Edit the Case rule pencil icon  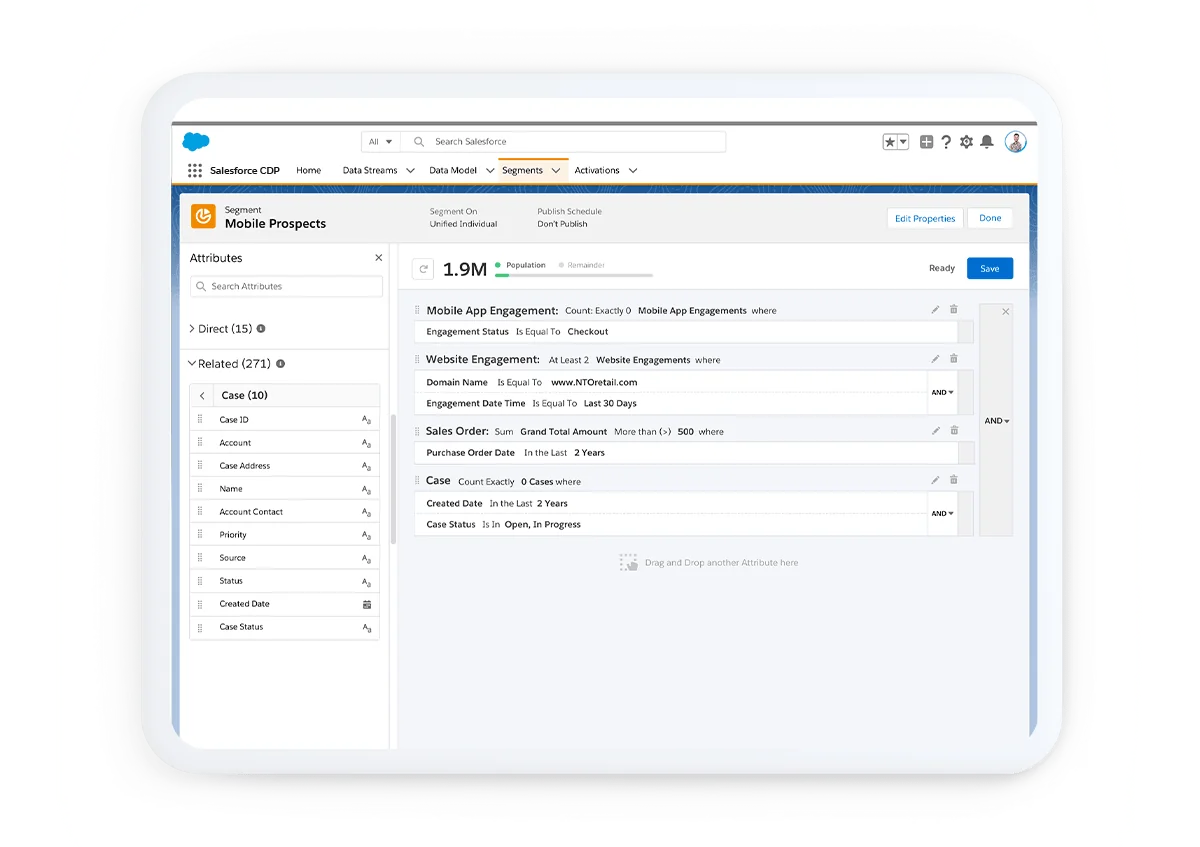(x=935, y=481)
